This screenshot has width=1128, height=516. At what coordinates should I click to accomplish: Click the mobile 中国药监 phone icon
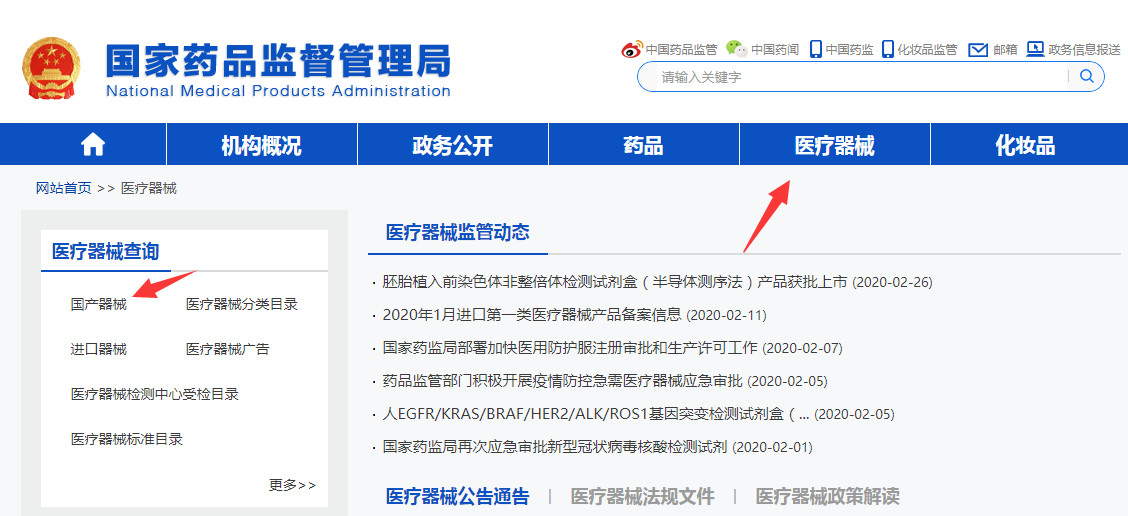pyautogui.click(x=816, y=49)
